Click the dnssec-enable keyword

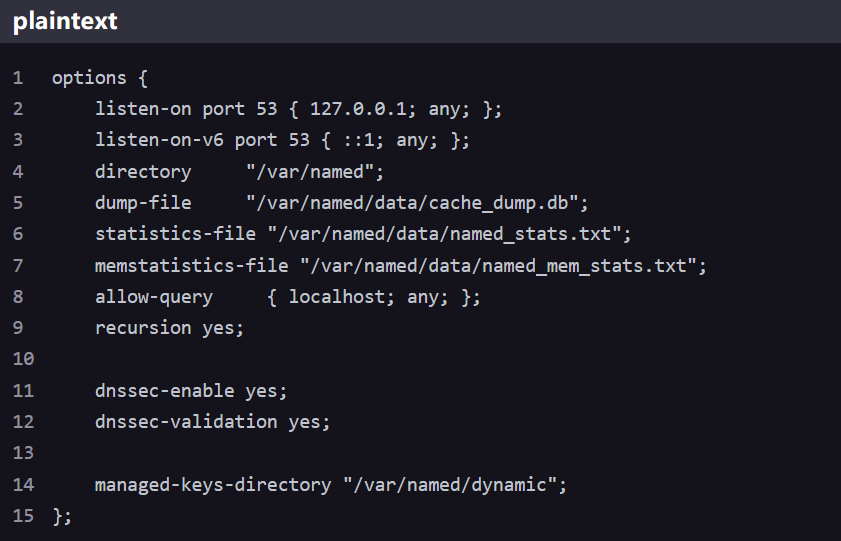pos(165,390)
